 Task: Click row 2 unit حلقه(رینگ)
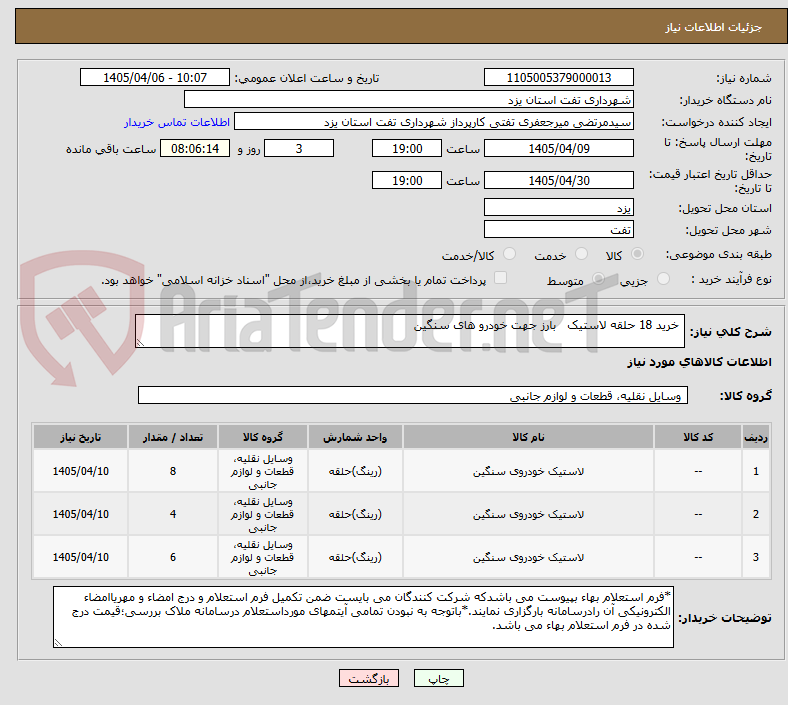[355, 514]
